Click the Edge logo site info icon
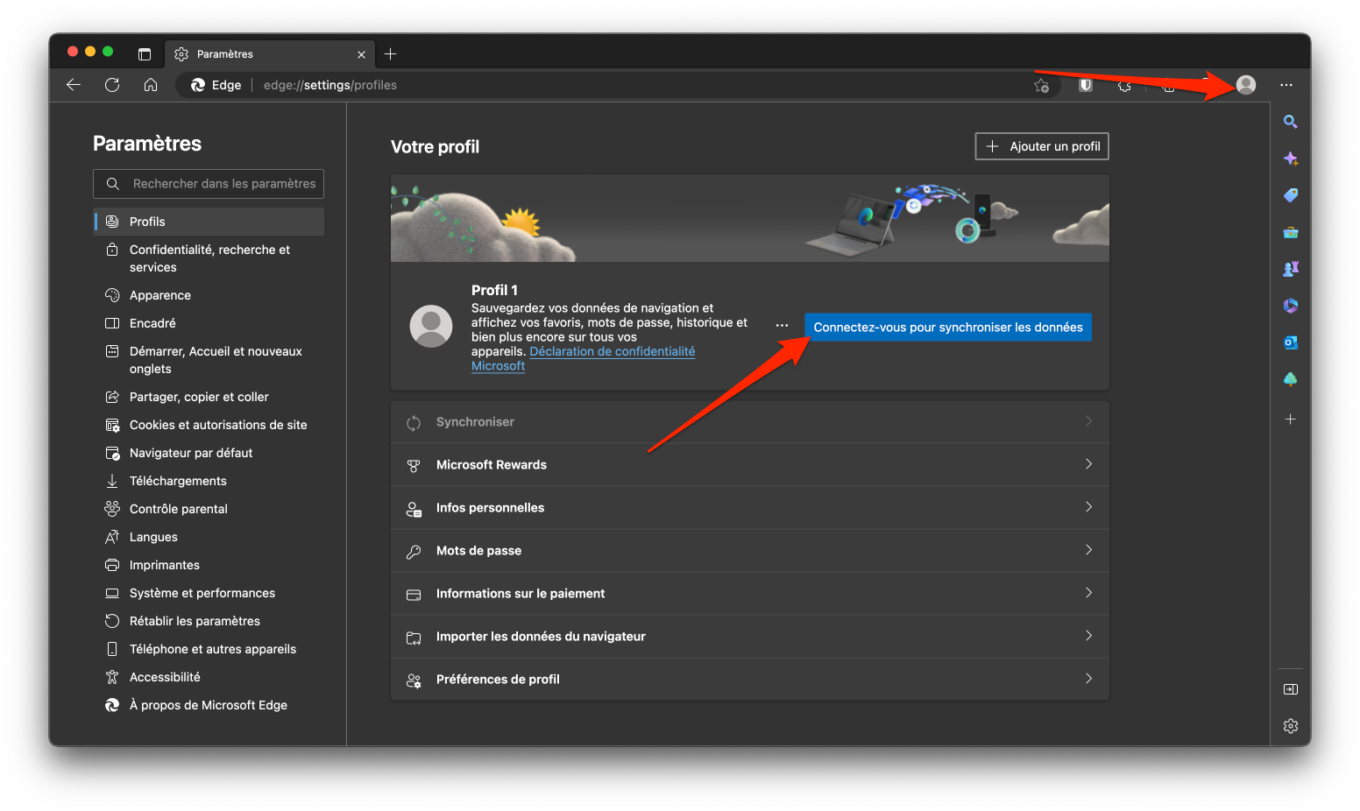This screenshot has height=811, width=1360. pyautogui.click(x=198, y=85)
